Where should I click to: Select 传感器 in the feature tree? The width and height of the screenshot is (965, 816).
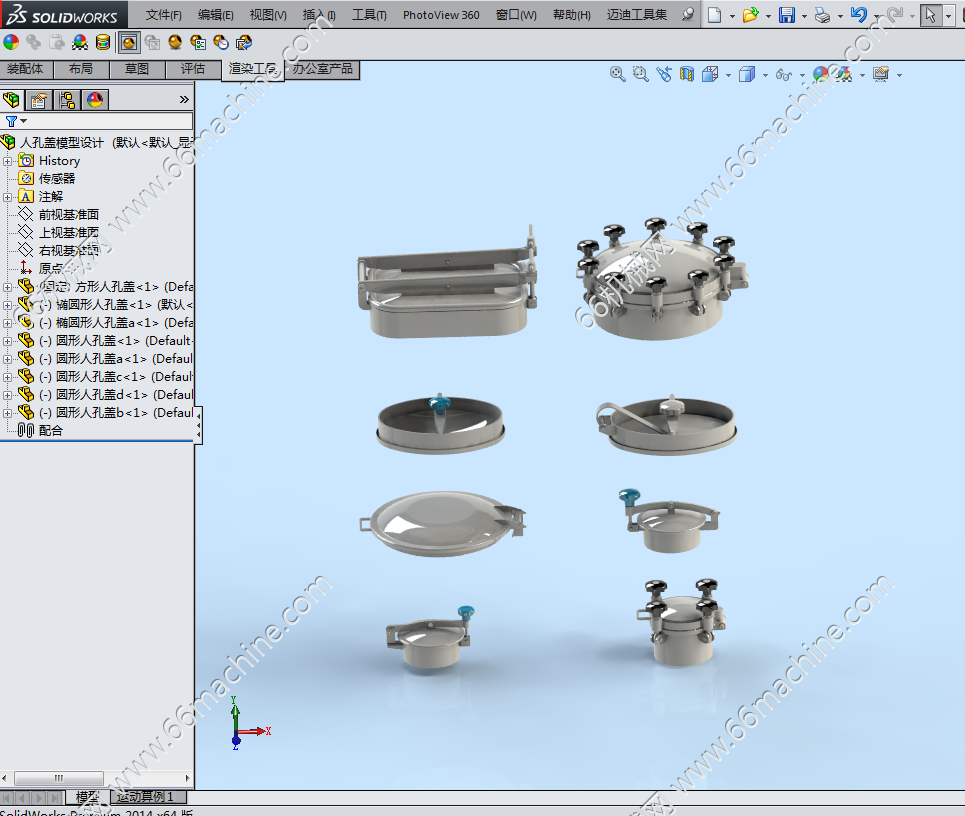click(57, 179)
